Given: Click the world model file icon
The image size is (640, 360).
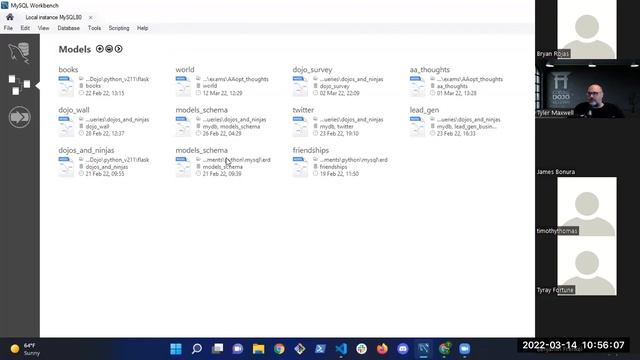Looking at the screenshot, I should coord(183,86).
